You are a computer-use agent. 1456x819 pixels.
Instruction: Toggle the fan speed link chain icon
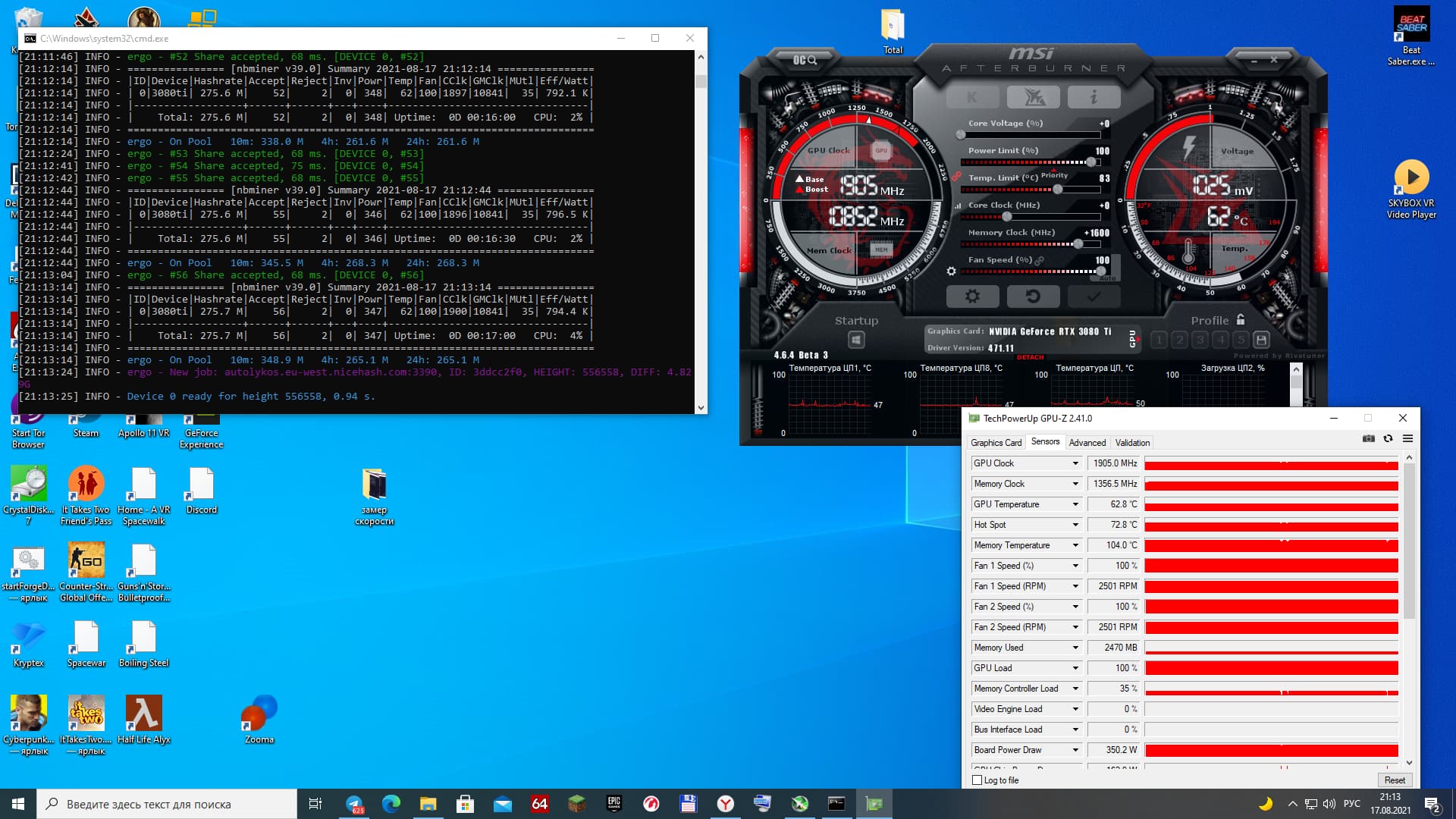tap(1039, 260)
